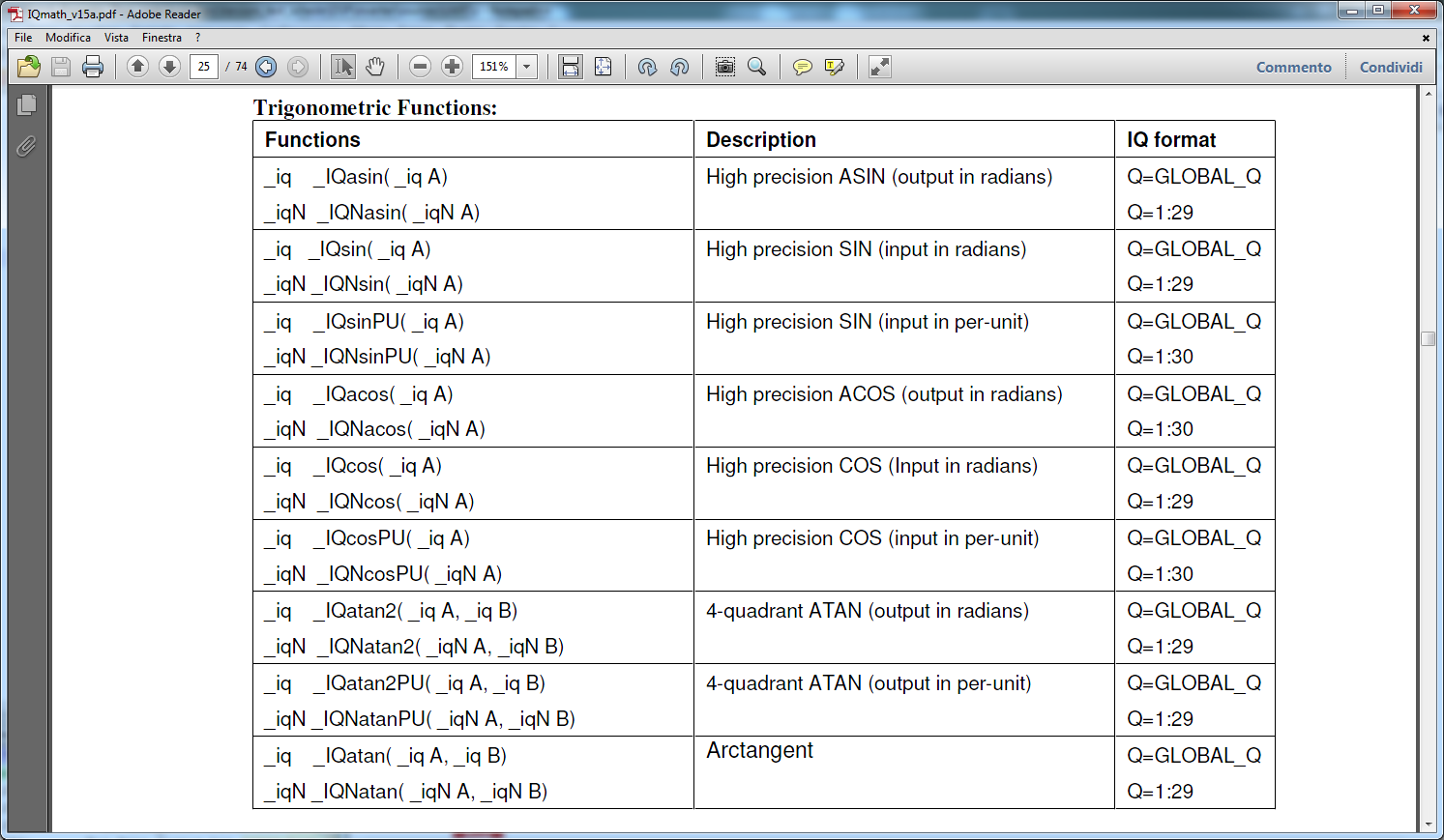Click '_IQasin( _iq A)' function text
Viewport: 1444px width, 840px height.
(x=380, y=177)
